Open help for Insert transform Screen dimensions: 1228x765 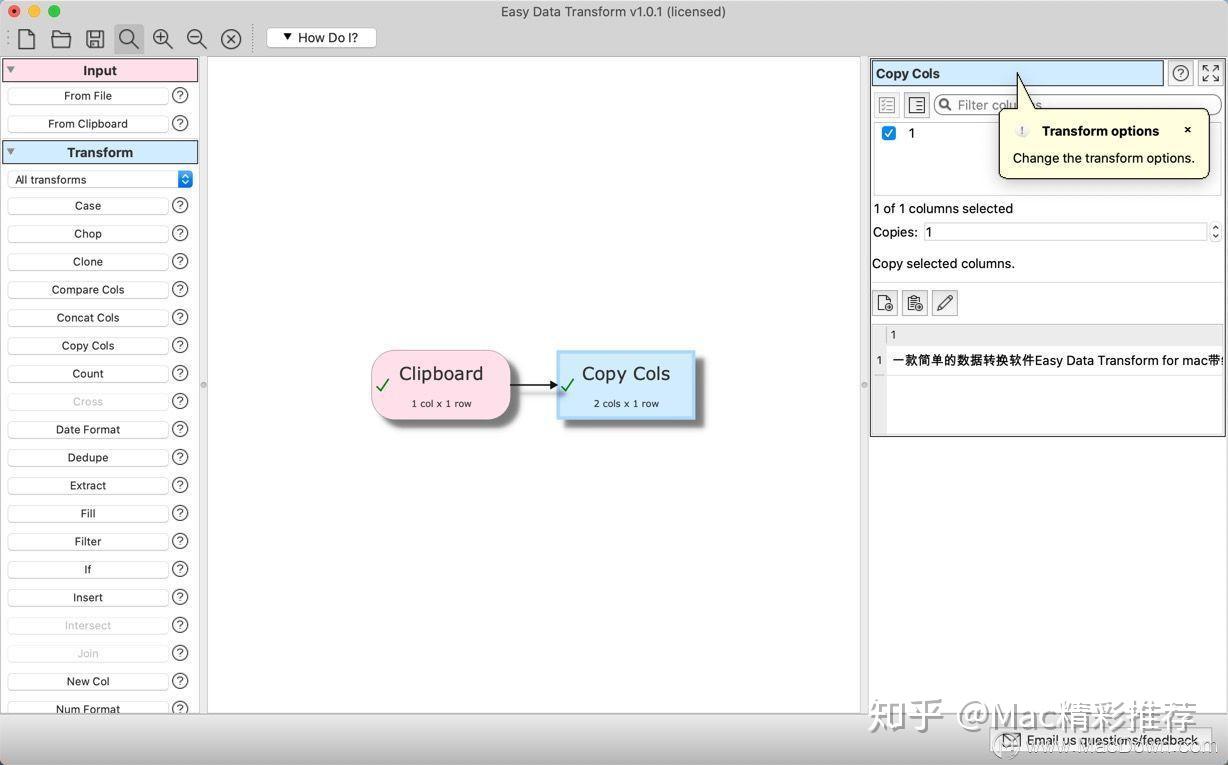click(x=180, y=597)
